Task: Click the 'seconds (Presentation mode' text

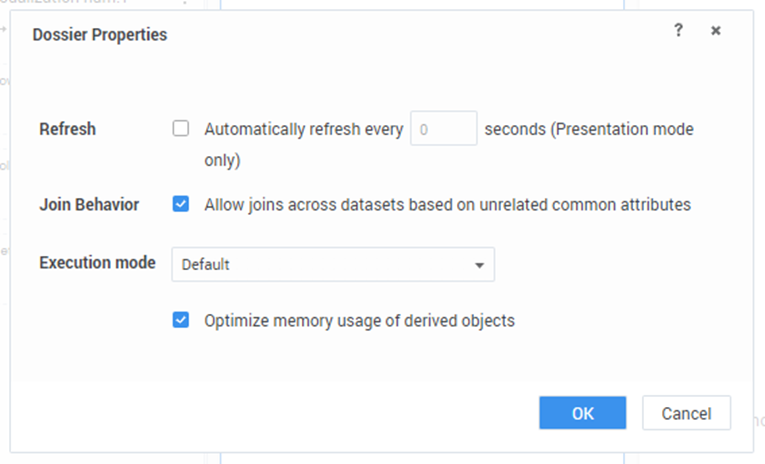Action: pyautogui.click(x=589, y=129)
